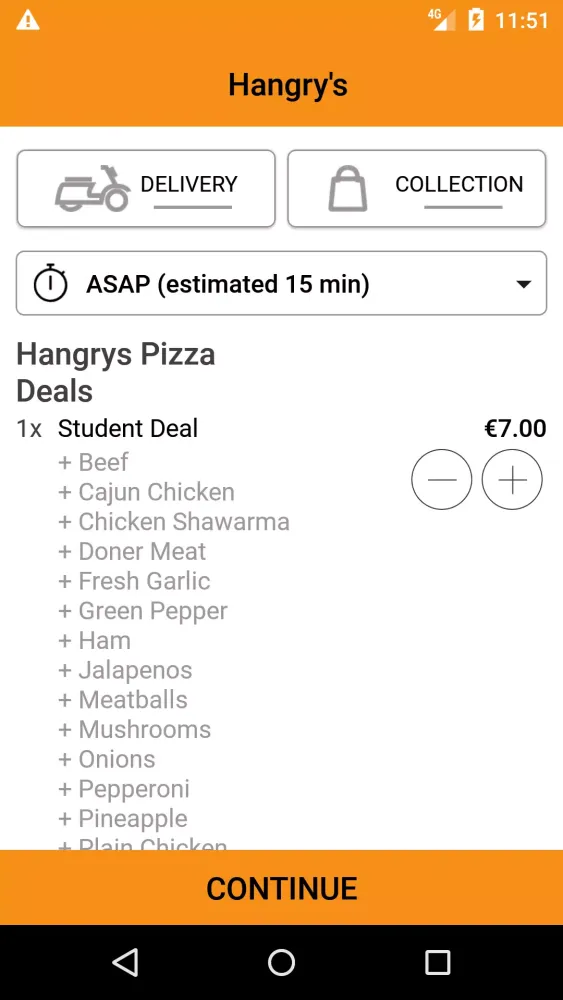Tap the Android home circle icon
The height and width of the screenshot is (1000, 563).
point(281,962)
